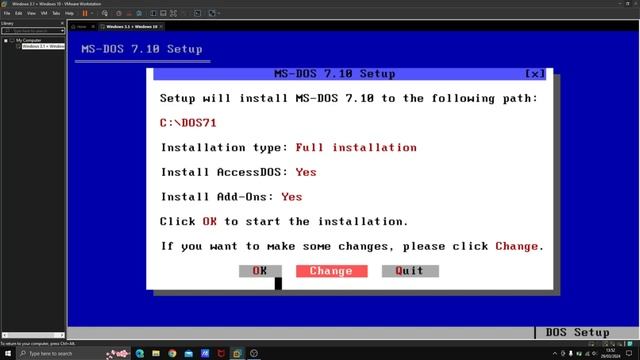Screen dimensions: 640x360
Task: Click the Change button in setup dialog
Action: point(331,271)
